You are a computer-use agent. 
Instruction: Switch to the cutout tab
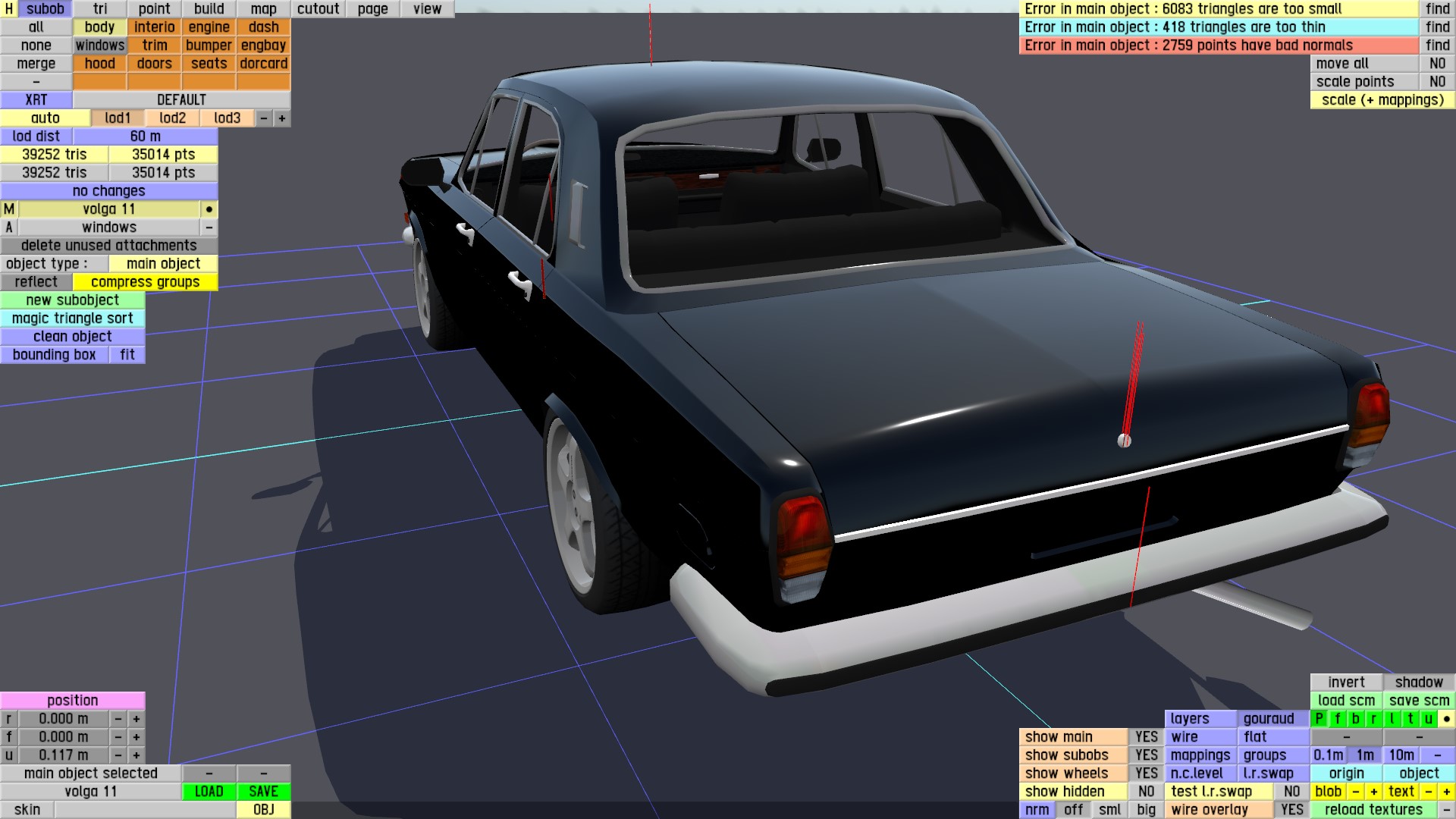click(x=318, y=9)
